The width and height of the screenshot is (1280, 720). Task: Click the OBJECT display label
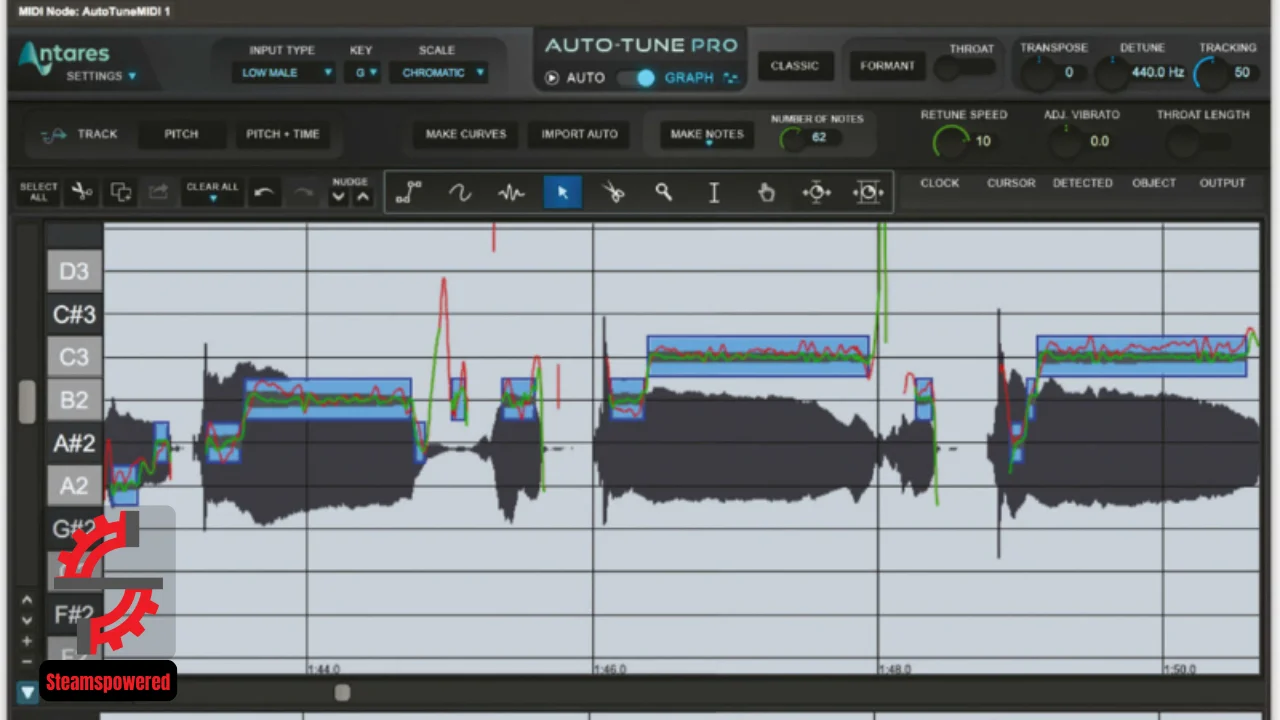[1154, 183]
